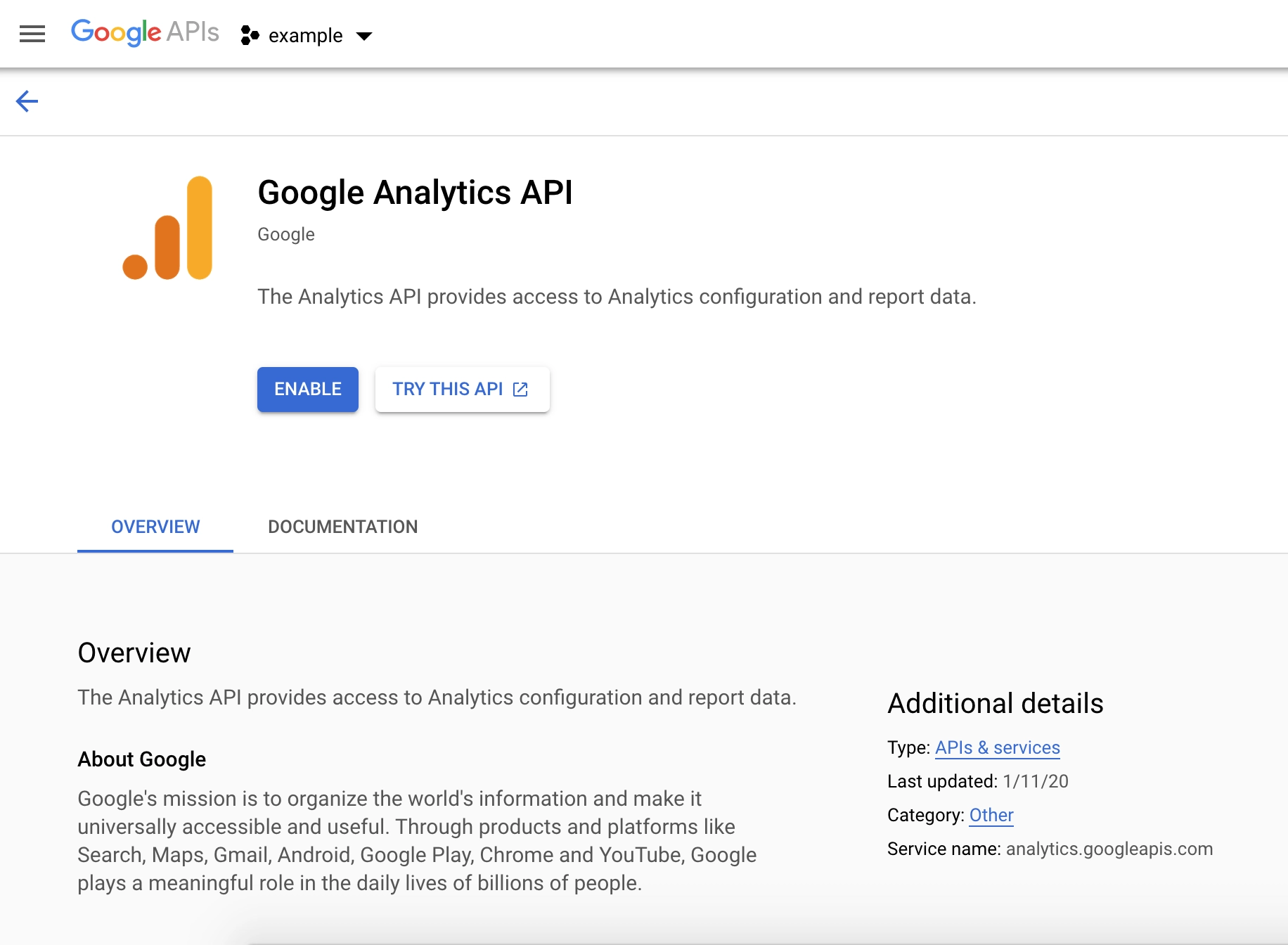Click the orange Google Analytics logo
This screenshot has height=945, width=1288.
pyautogui.click(x=168, y=228)
